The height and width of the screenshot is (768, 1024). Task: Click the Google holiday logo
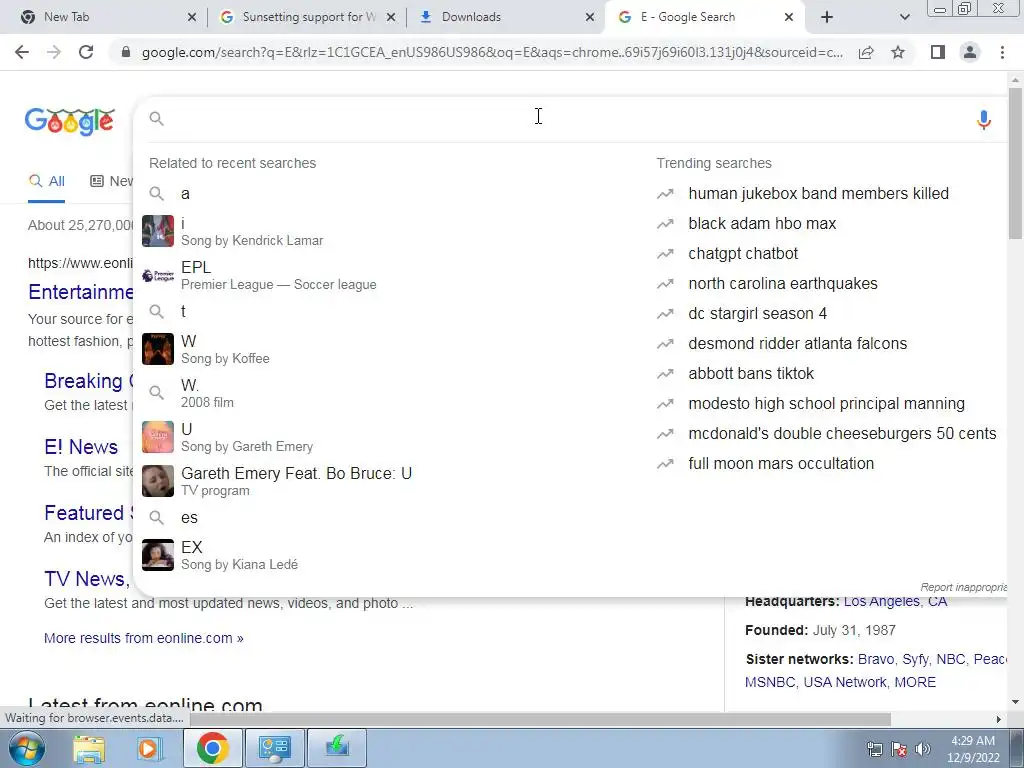click(x=70, y=121)
